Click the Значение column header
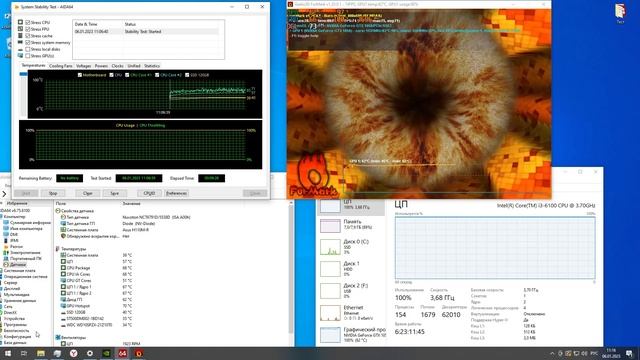Image resolution: width=640 pixels, height=360 pixels. [131, 203]
